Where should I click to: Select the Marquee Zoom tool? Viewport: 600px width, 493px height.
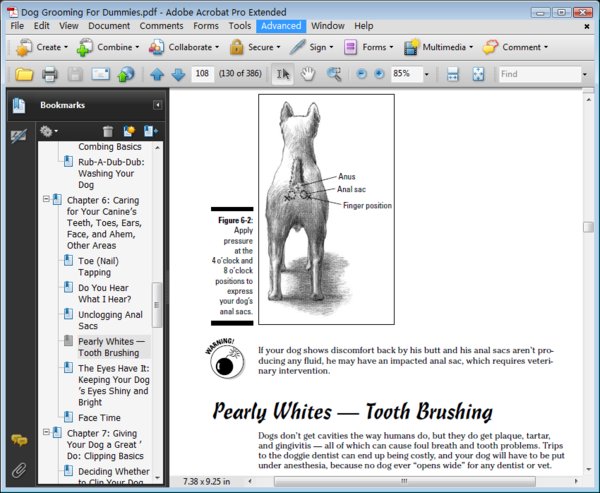pyautogui.click(x=334, y=74)
